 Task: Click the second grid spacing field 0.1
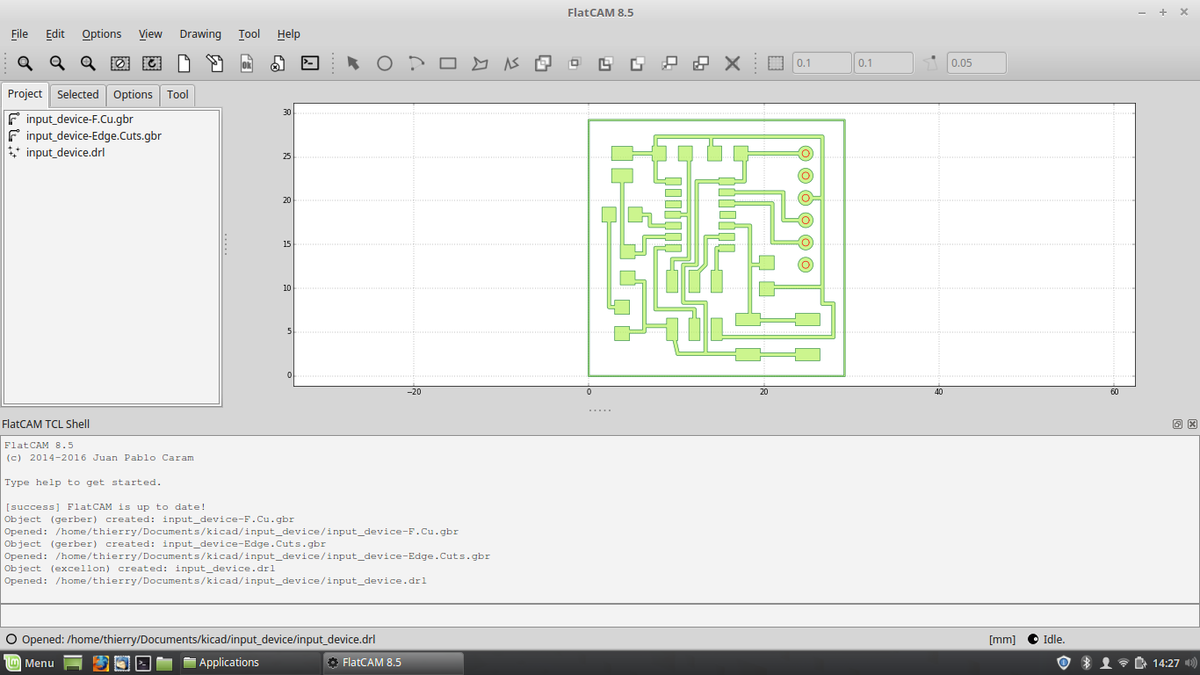[883, 63]
